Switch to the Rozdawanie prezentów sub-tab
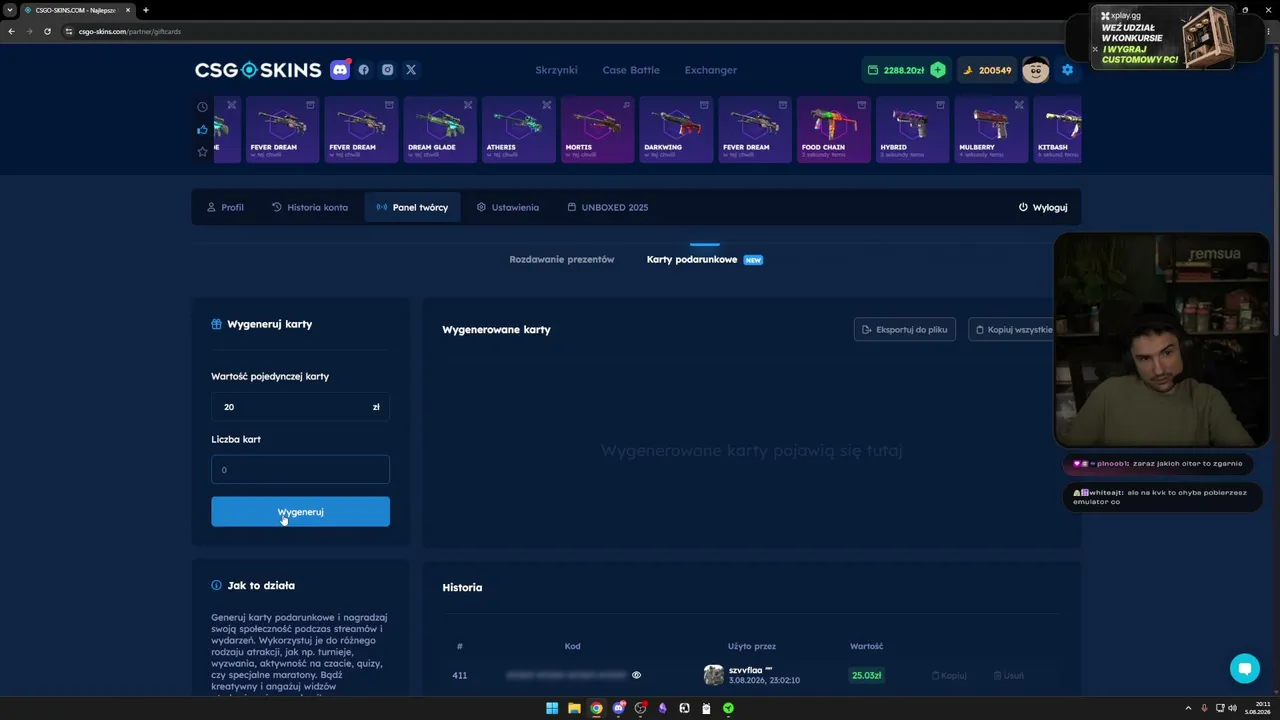1280x720 pixels. (562, 260)
